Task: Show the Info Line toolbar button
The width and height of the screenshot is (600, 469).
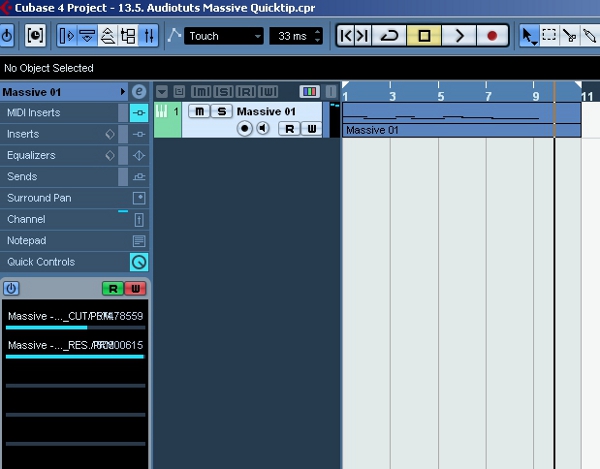Action: click(87, 36)
